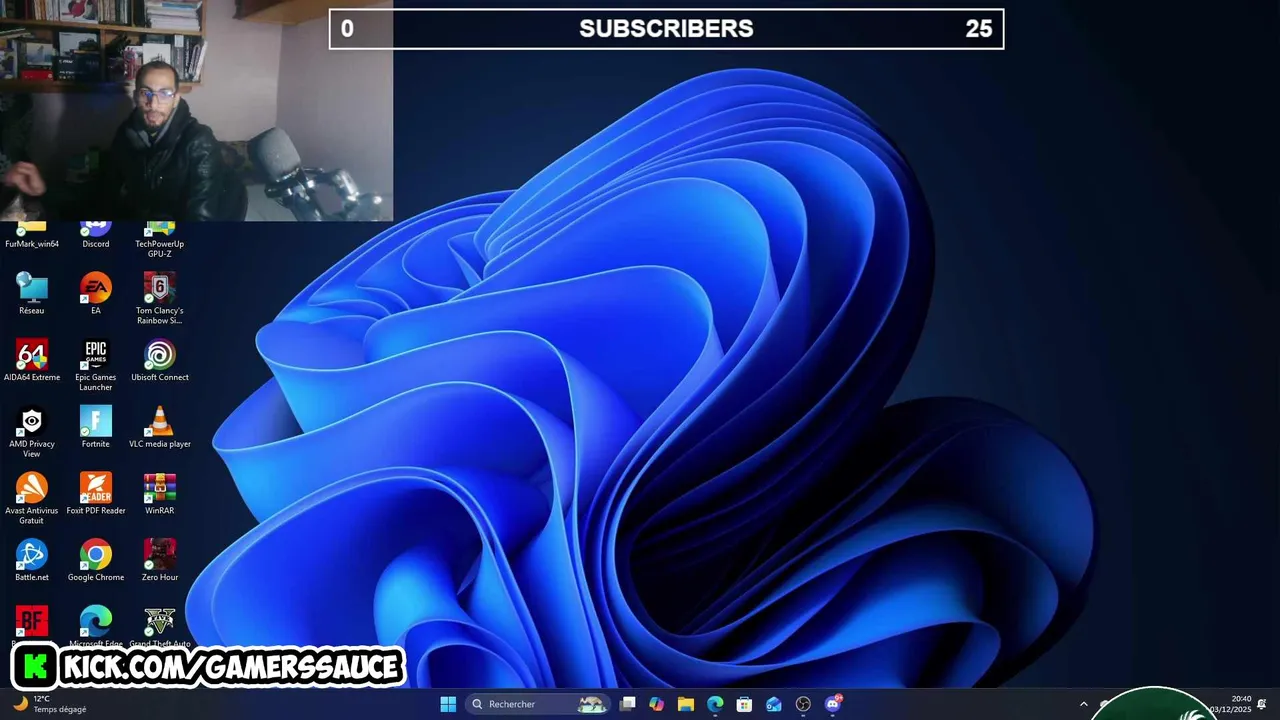Select the Battle.net desktop shortcut
Viewport: 1280px width, 720px height.
(x=32, y=561)
